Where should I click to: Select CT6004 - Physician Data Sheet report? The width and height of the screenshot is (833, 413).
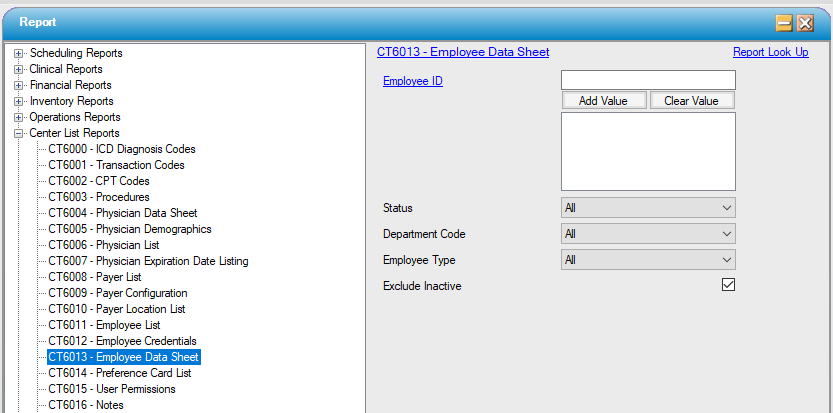122,213
